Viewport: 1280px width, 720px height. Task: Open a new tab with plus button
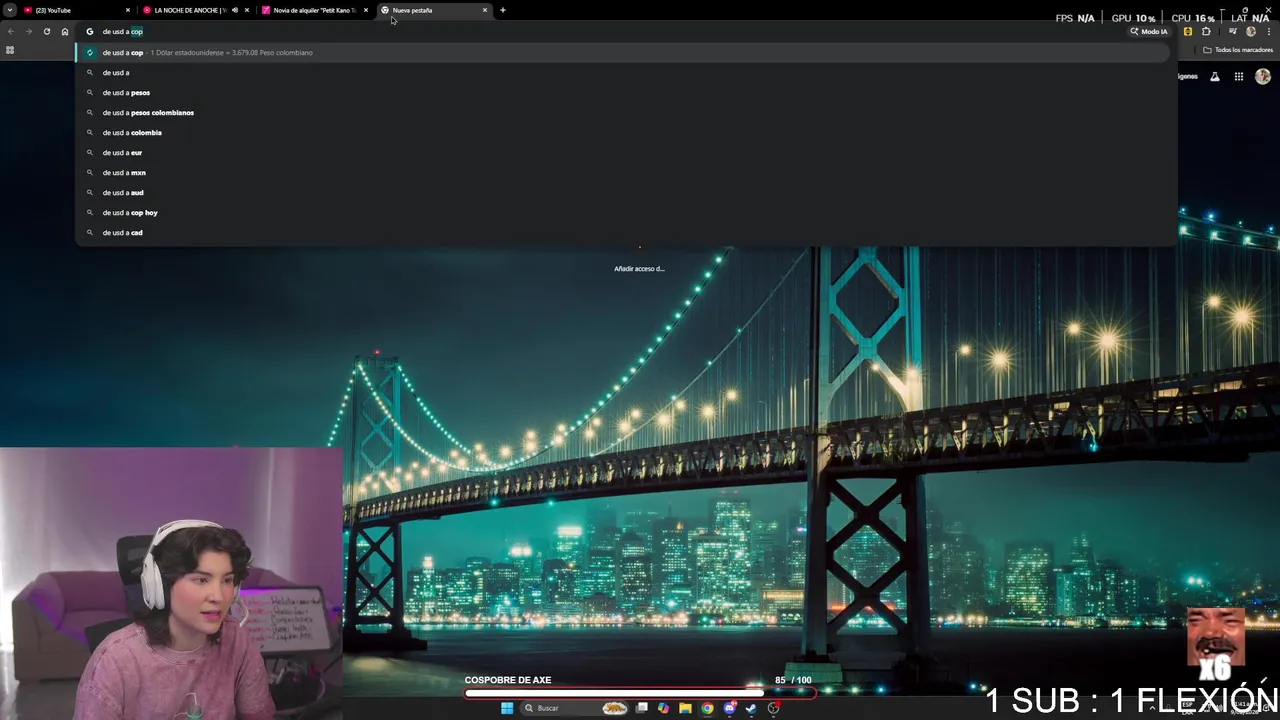[x=503, y=10]
